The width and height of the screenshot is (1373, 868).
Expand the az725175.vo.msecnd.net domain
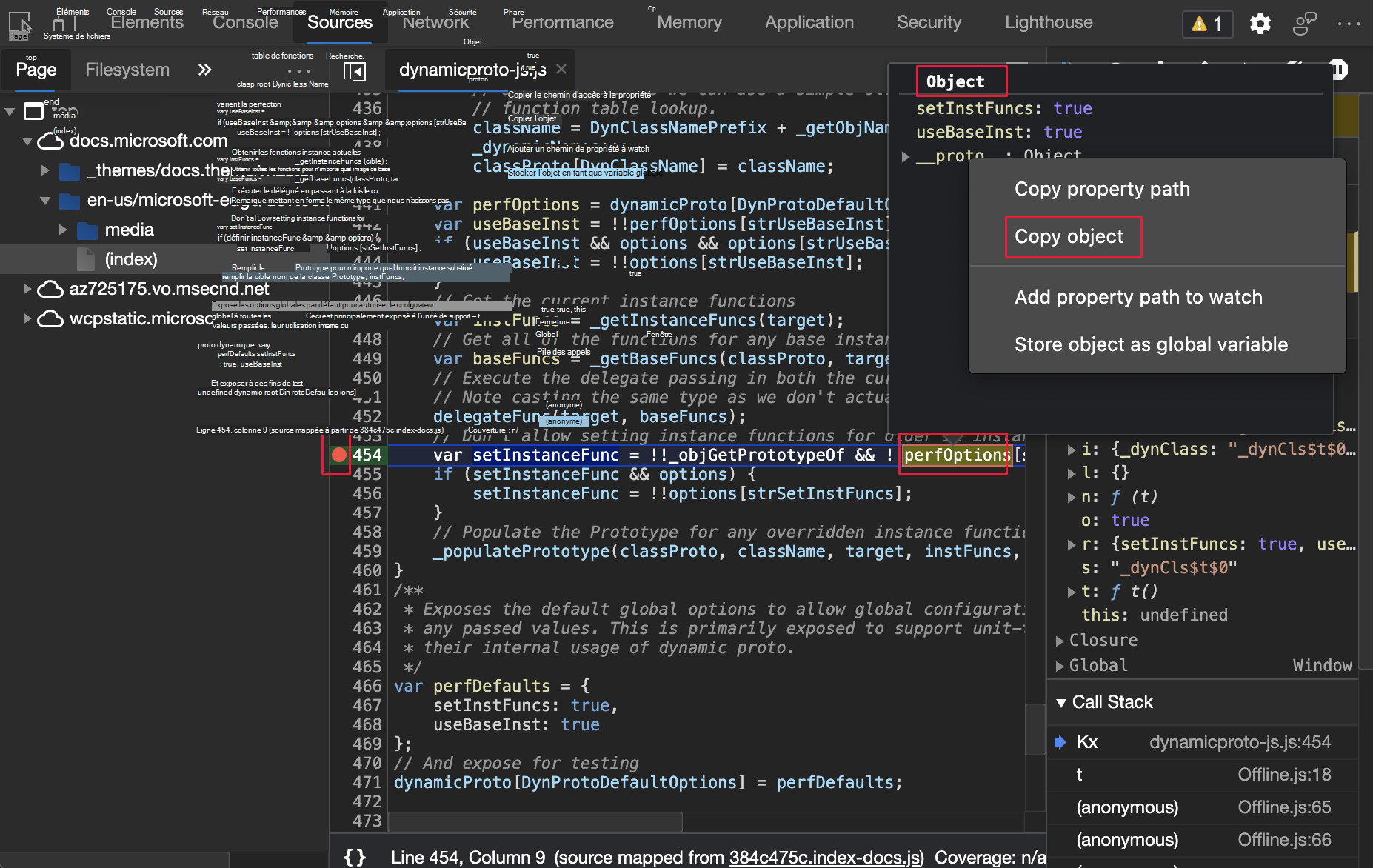27,289
